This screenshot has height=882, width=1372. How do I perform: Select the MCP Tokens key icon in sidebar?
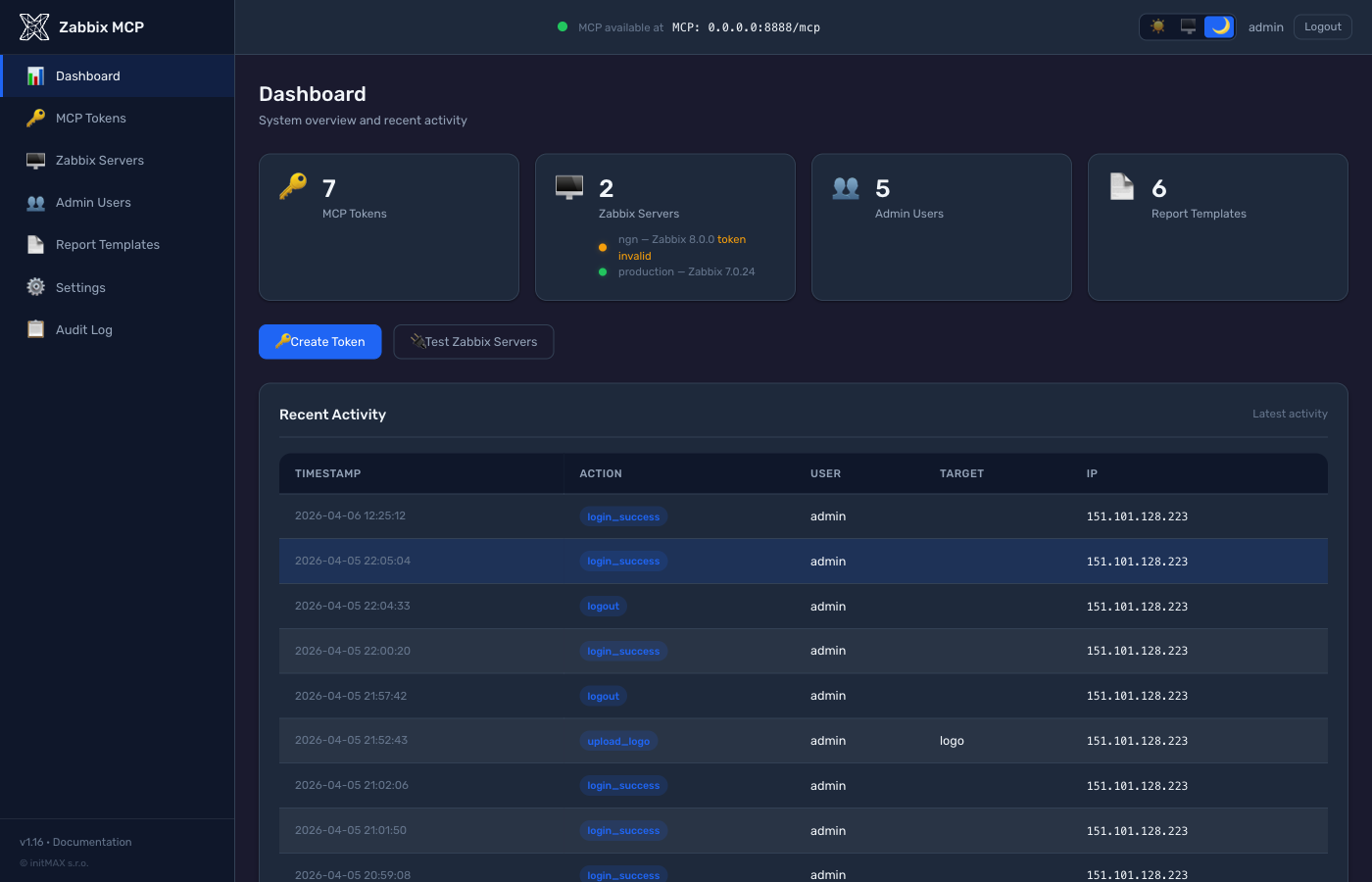click(x=35, y=118)
